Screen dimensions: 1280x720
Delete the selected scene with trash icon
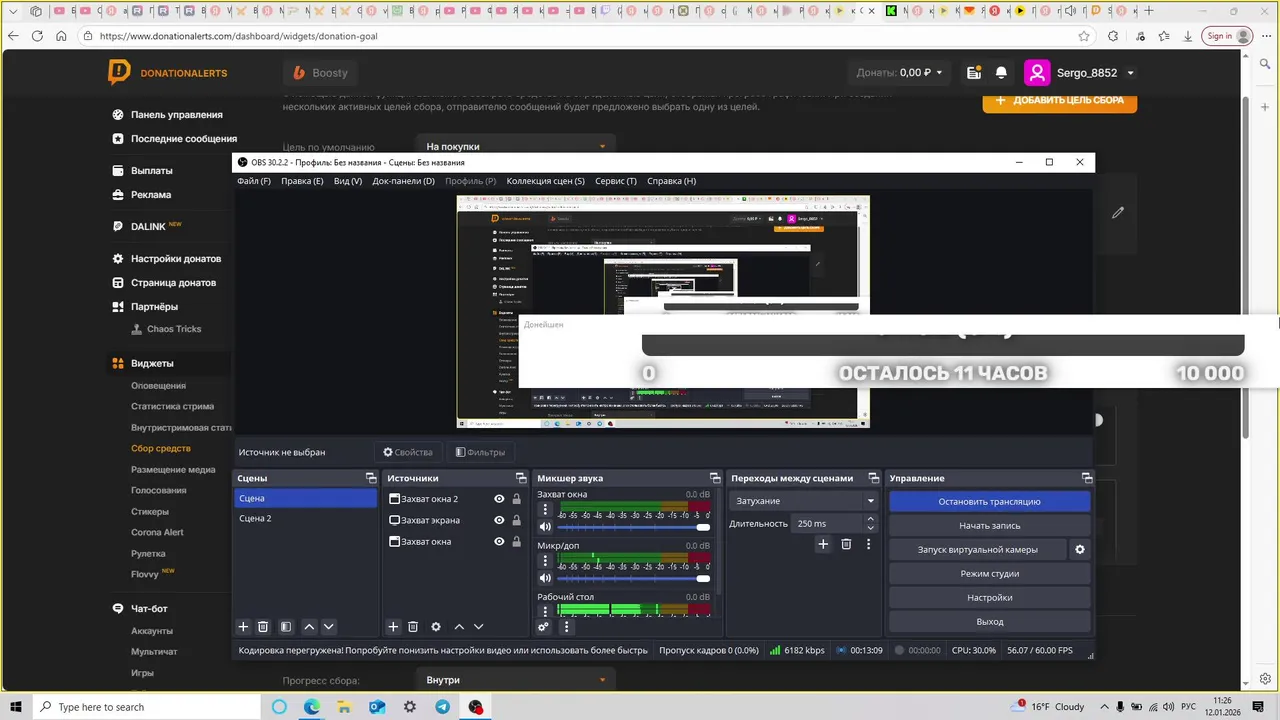pos(263,627)
